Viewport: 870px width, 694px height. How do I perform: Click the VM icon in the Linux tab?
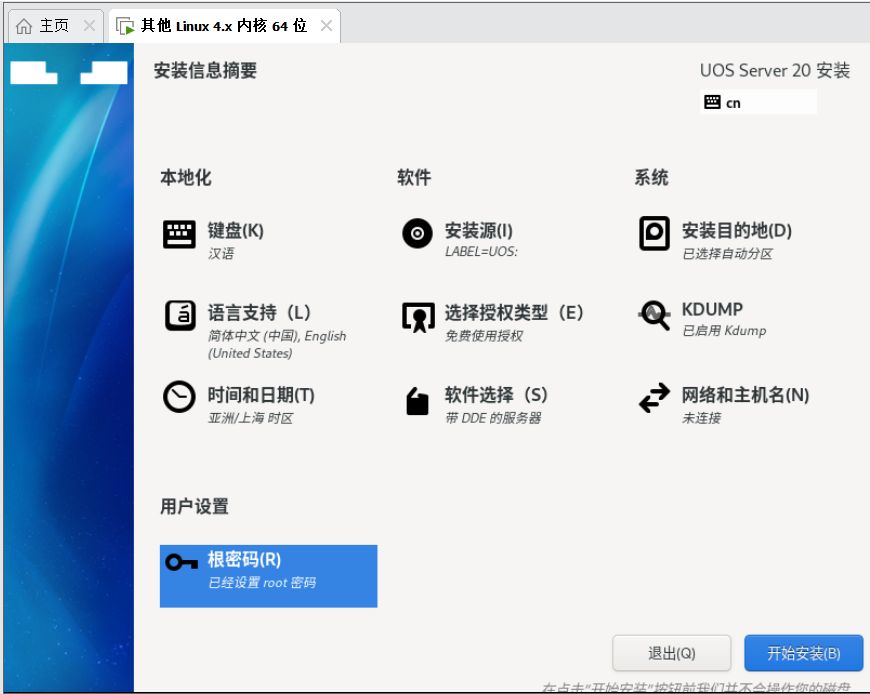pos(125,26)
